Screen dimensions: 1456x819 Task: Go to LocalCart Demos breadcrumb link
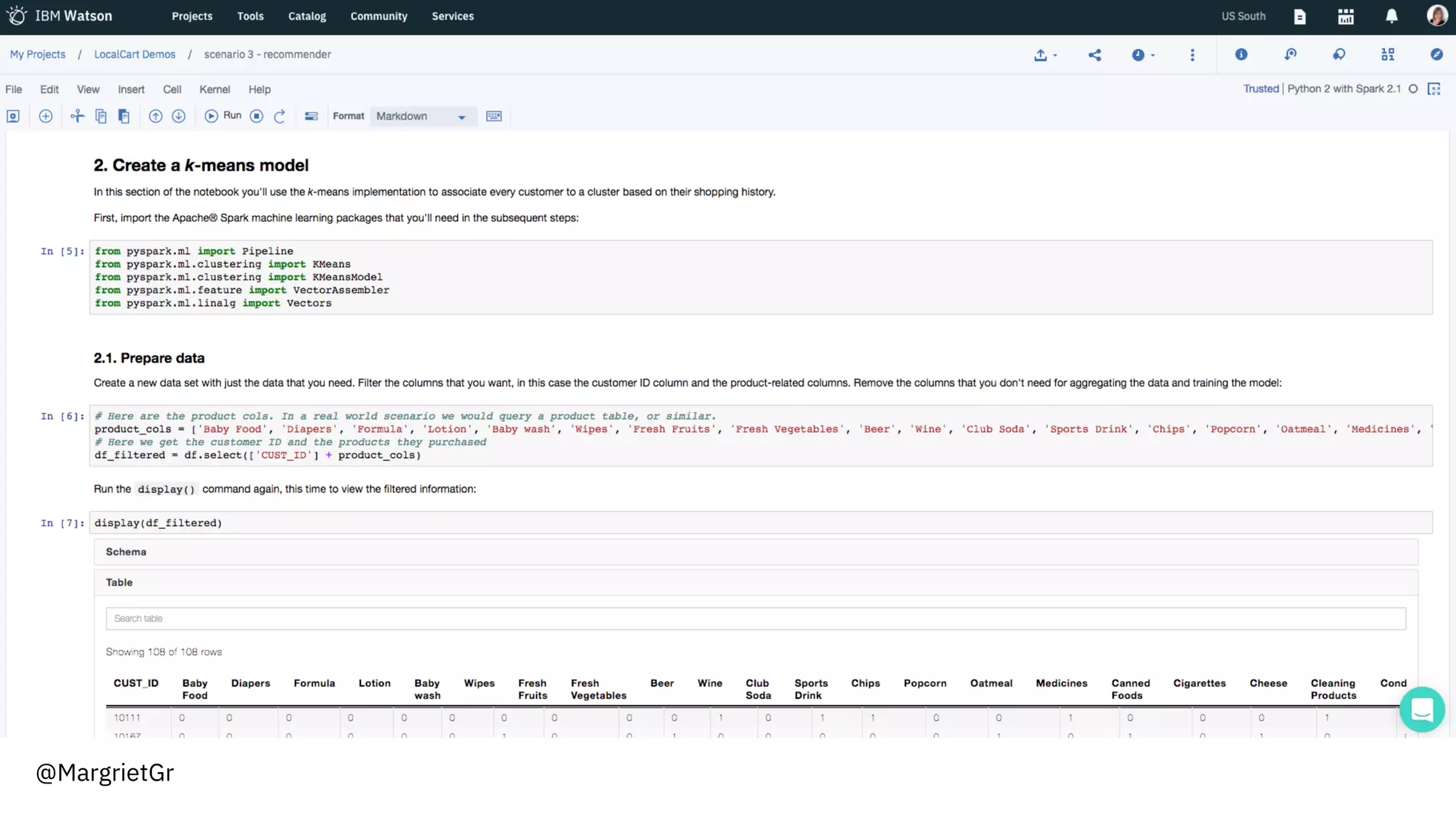[134, 55]
